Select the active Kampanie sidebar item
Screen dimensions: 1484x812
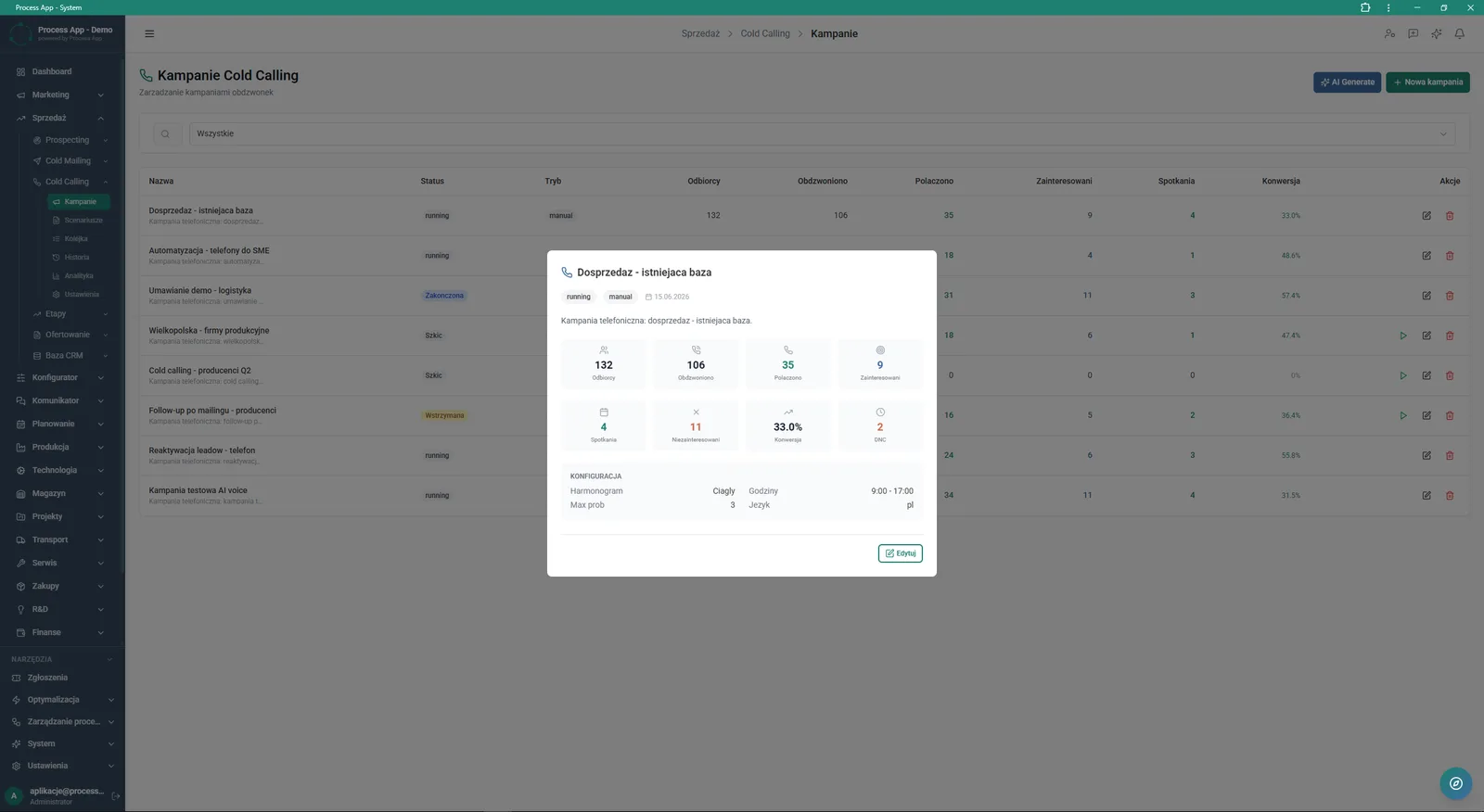(x=79, y=201)
